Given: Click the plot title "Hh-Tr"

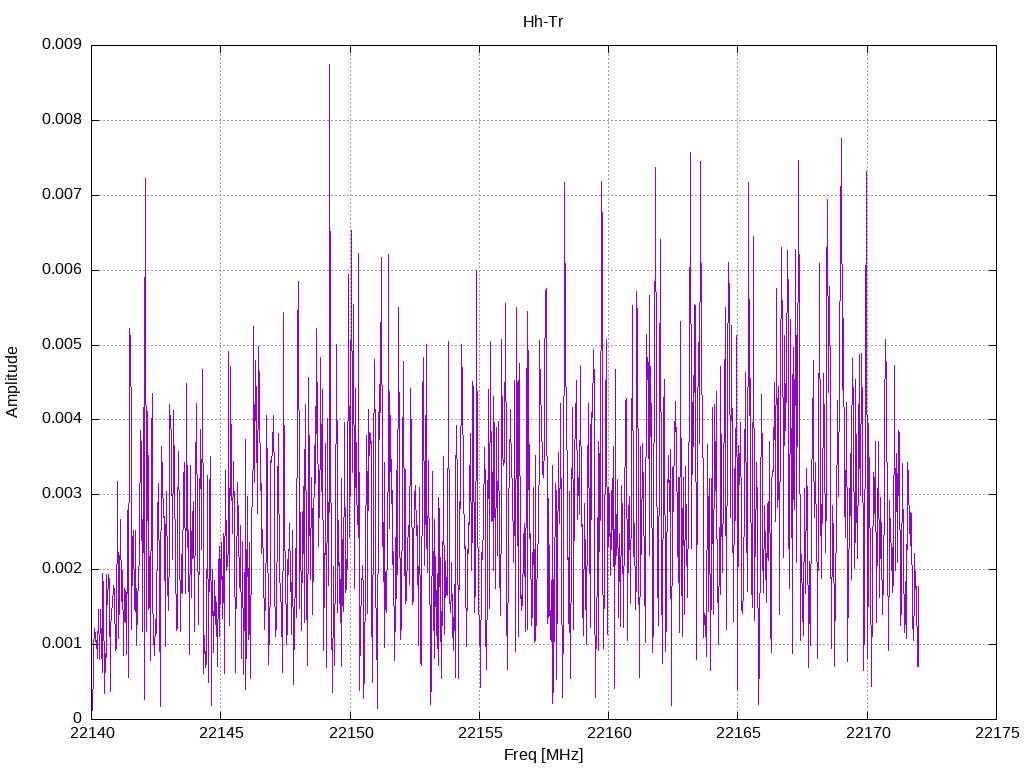Looking at the screenshot, I should coord(543,22).
